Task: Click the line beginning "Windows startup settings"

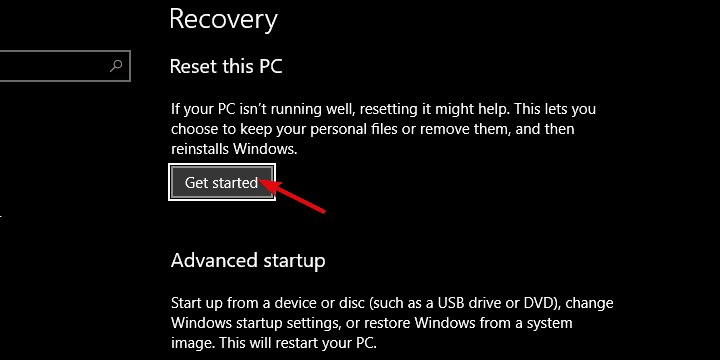Action: point(371,323)
